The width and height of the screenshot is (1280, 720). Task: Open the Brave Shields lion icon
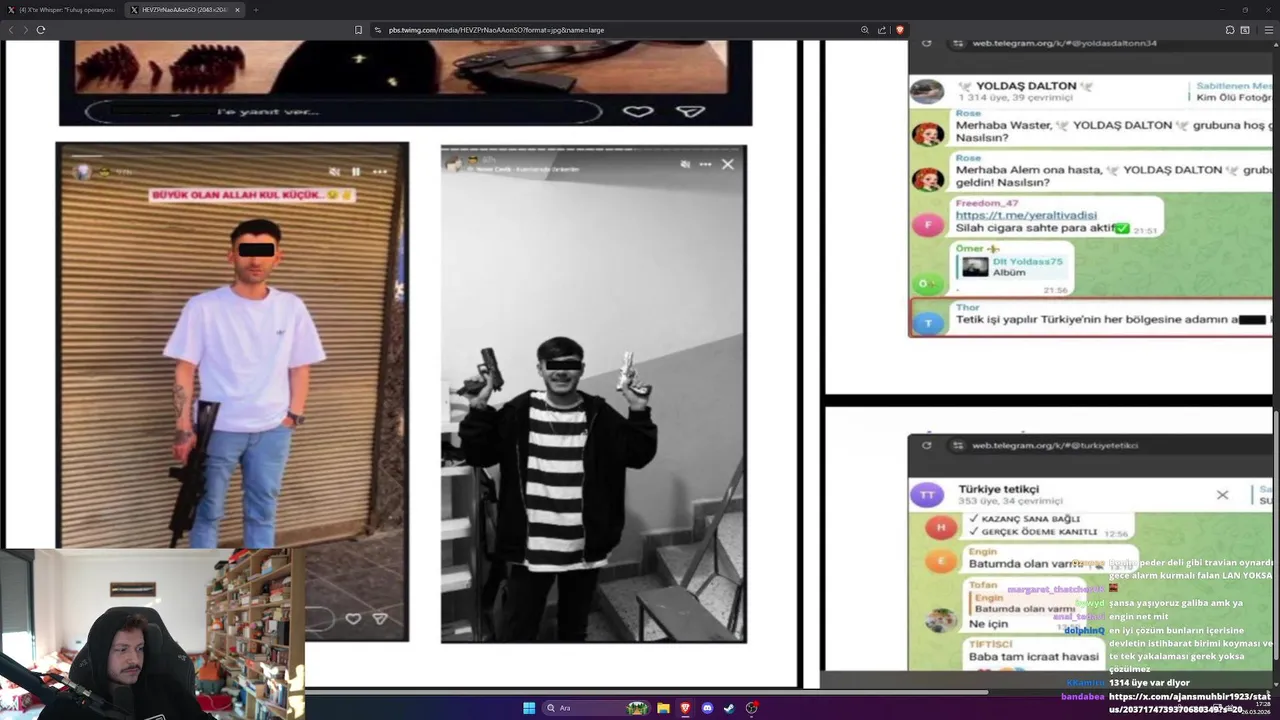click(x=900, y=30)
